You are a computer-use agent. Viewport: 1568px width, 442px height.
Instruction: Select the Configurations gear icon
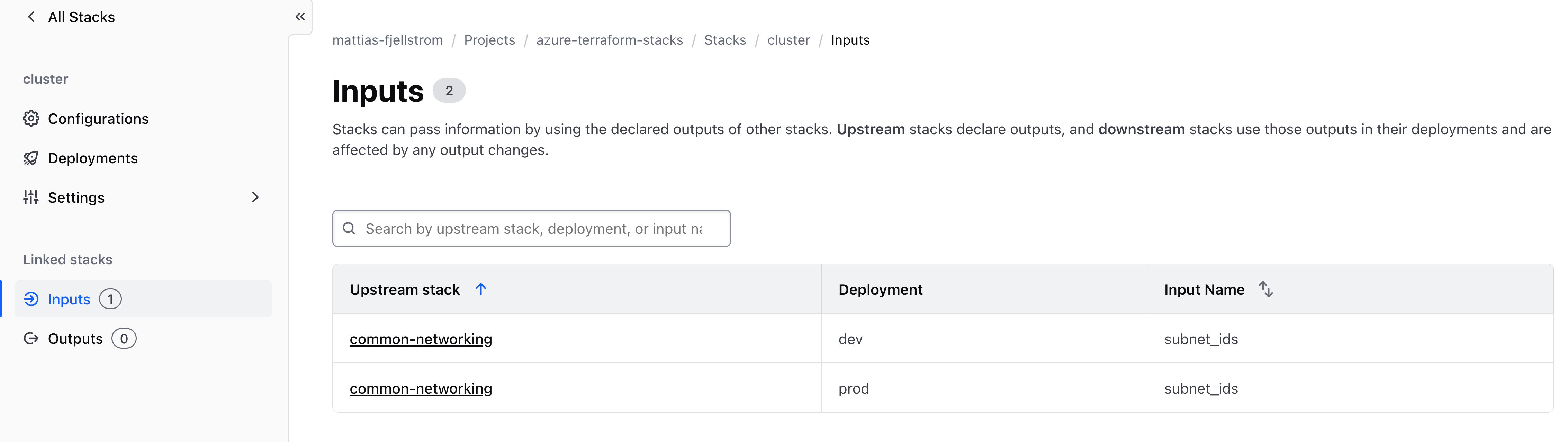click(30, 119)
